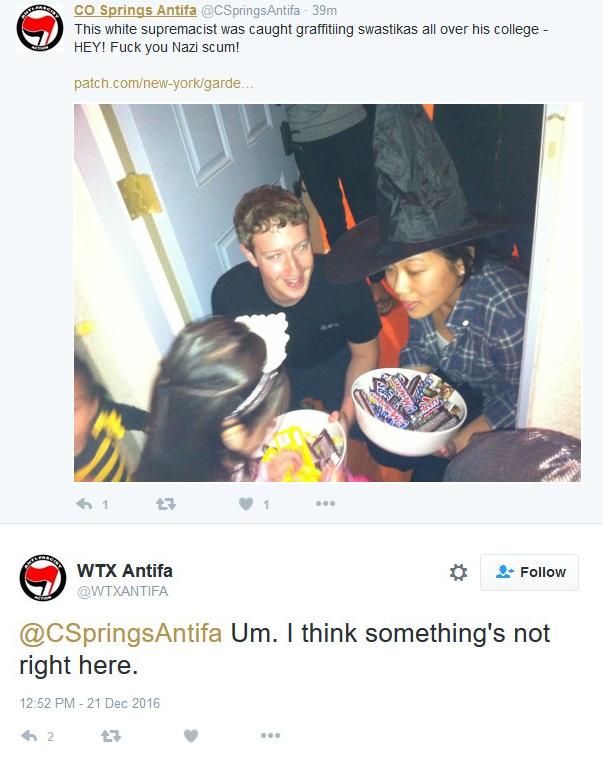Open the WTX Antifa display name
This screenshot has width=603, height=762.
coord(124,571)
